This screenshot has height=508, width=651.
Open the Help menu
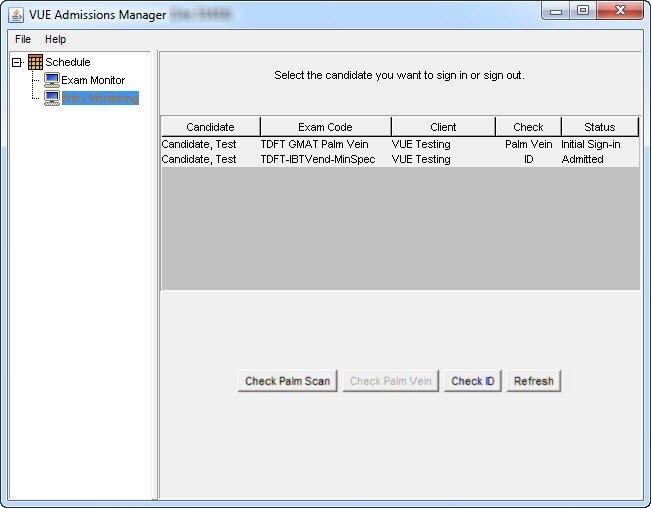point(56,39)
